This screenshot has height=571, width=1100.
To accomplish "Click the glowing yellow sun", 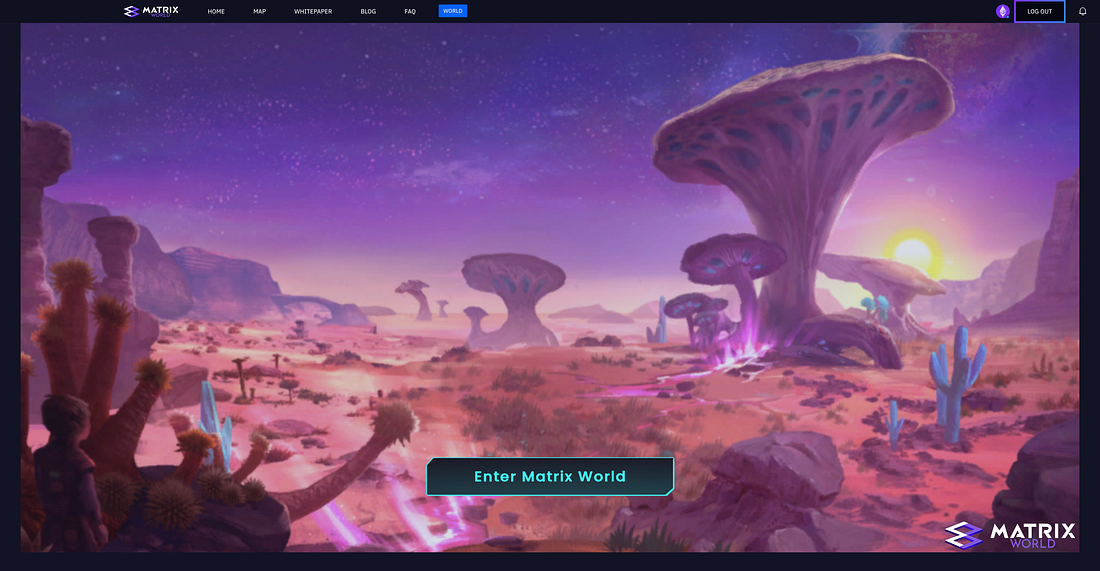I will (912, 250).
